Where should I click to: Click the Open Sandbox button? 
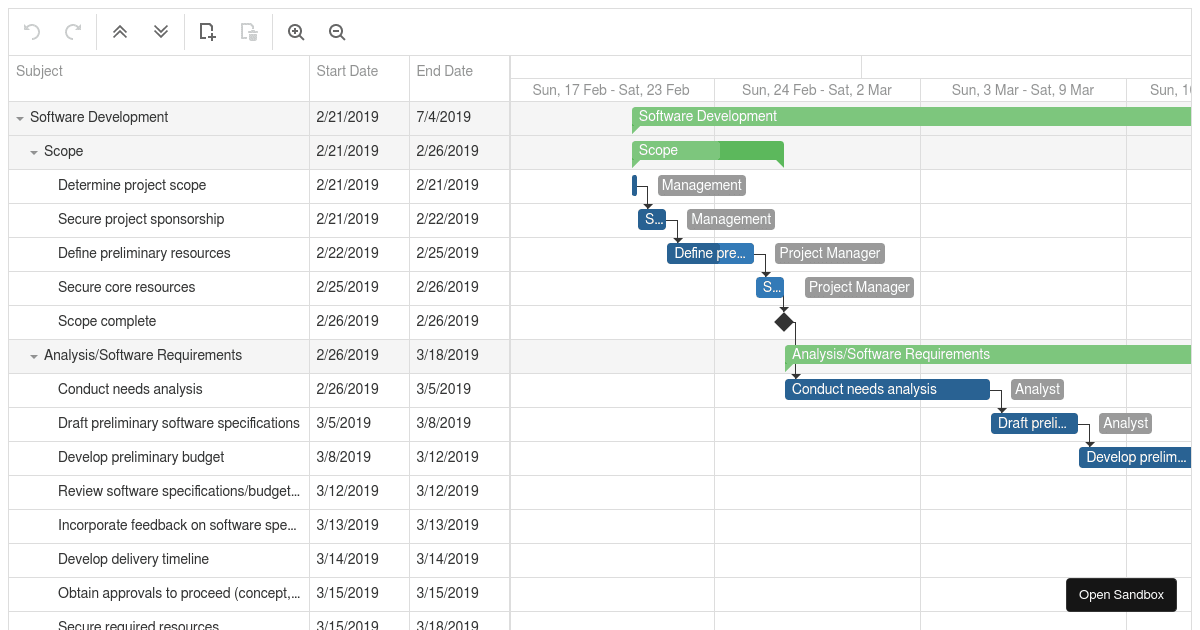click(1121, 594)
